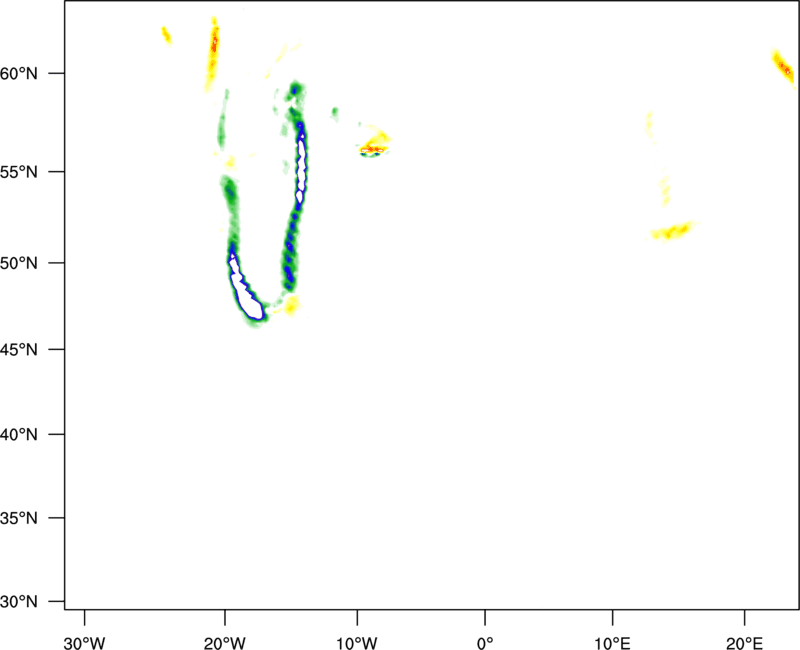Click the yellow-red streak near 61°N 21°W
Screen dimensions: 800x650
coord(212,53)
